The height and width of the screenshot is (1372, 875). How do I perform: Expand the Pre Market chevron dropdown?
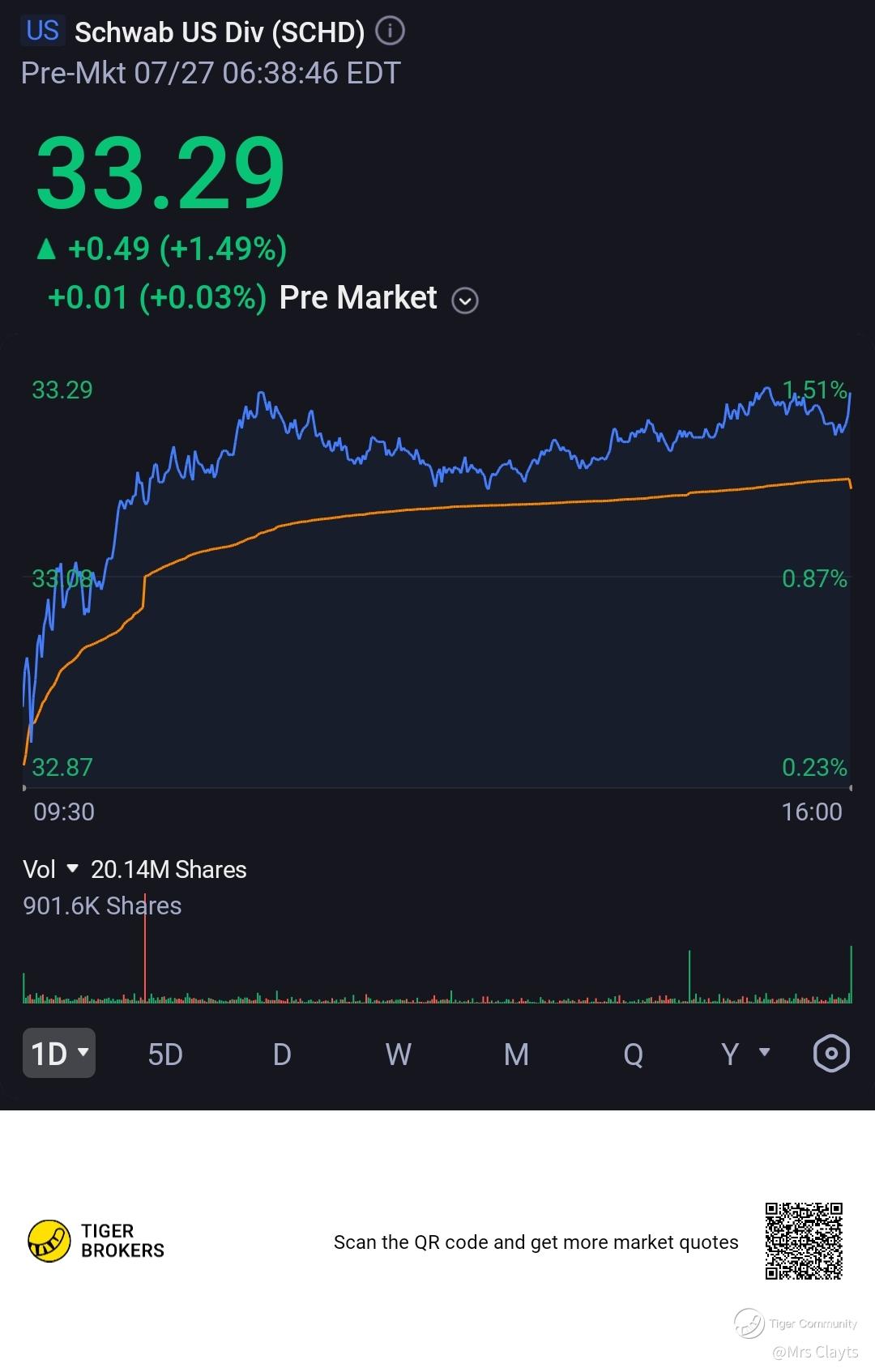click(x=465, y=300)
